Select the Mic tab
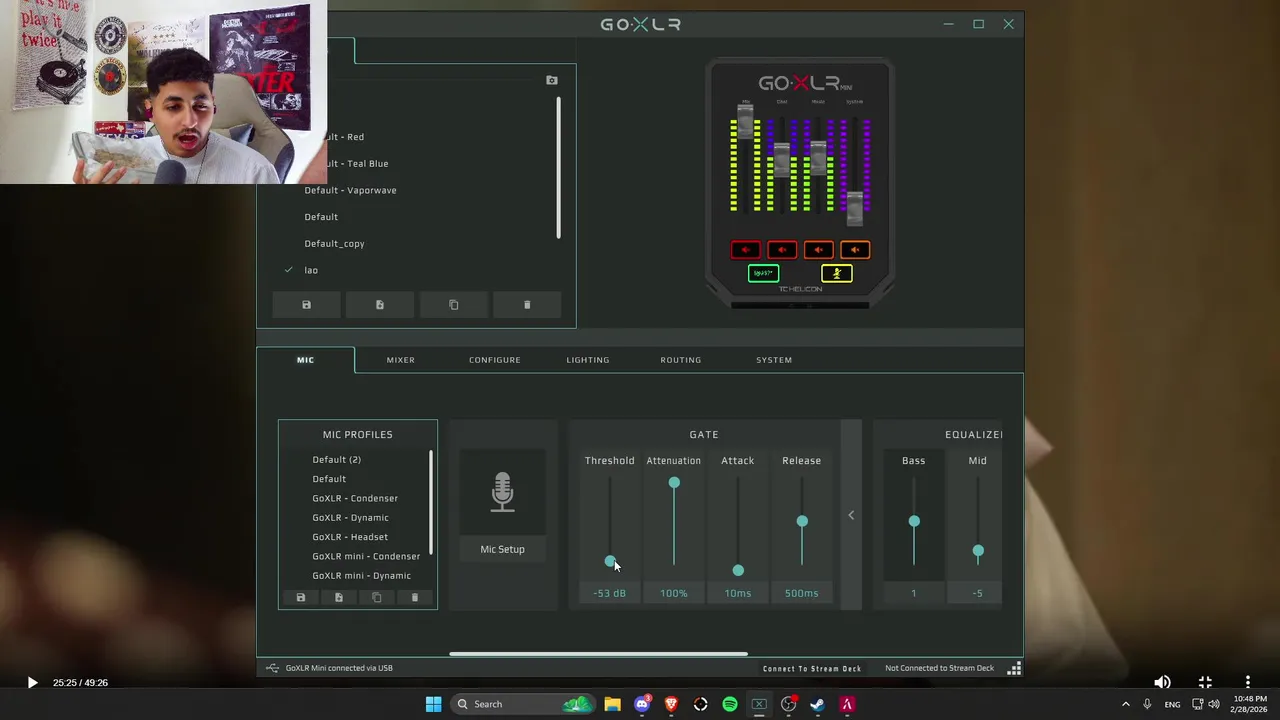The image size is (1280, 720). click(x=305, y=360)
